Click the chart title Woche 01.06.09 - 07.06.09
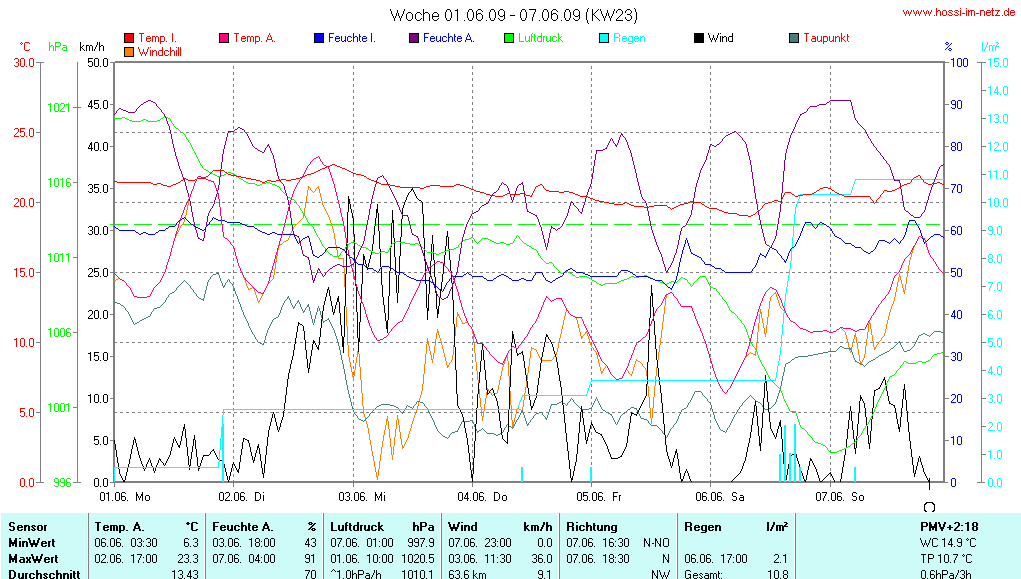Image resolution: width=1021 pixels, height=579 pixels. 513,15
